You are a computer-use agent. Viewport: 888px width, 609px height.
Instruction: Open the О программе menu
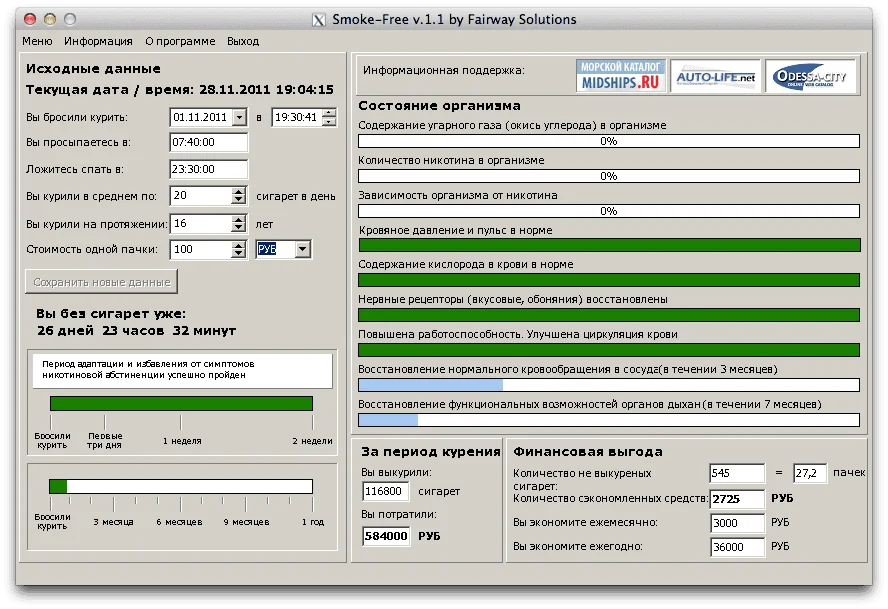180,41
